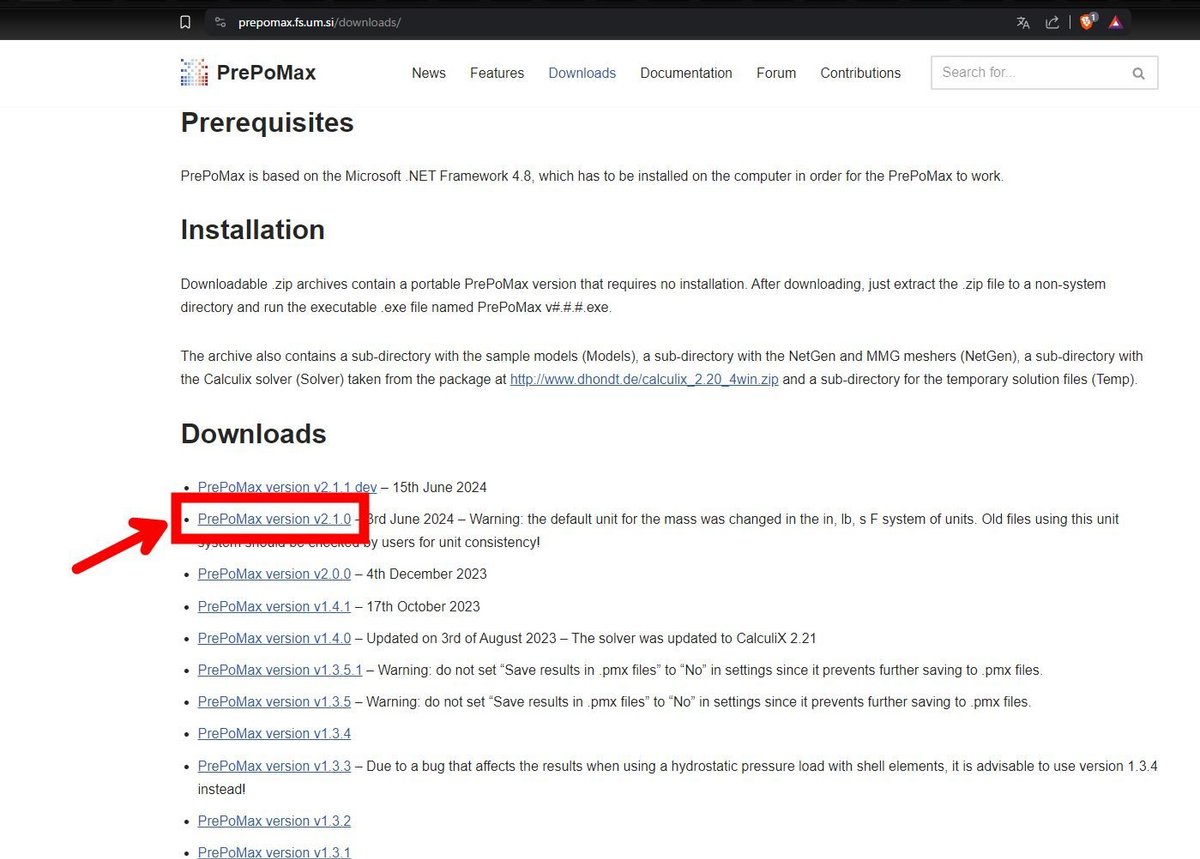Open the calculix_2.20_4win.zip link

pyautogui.click(x=644, y=380)
